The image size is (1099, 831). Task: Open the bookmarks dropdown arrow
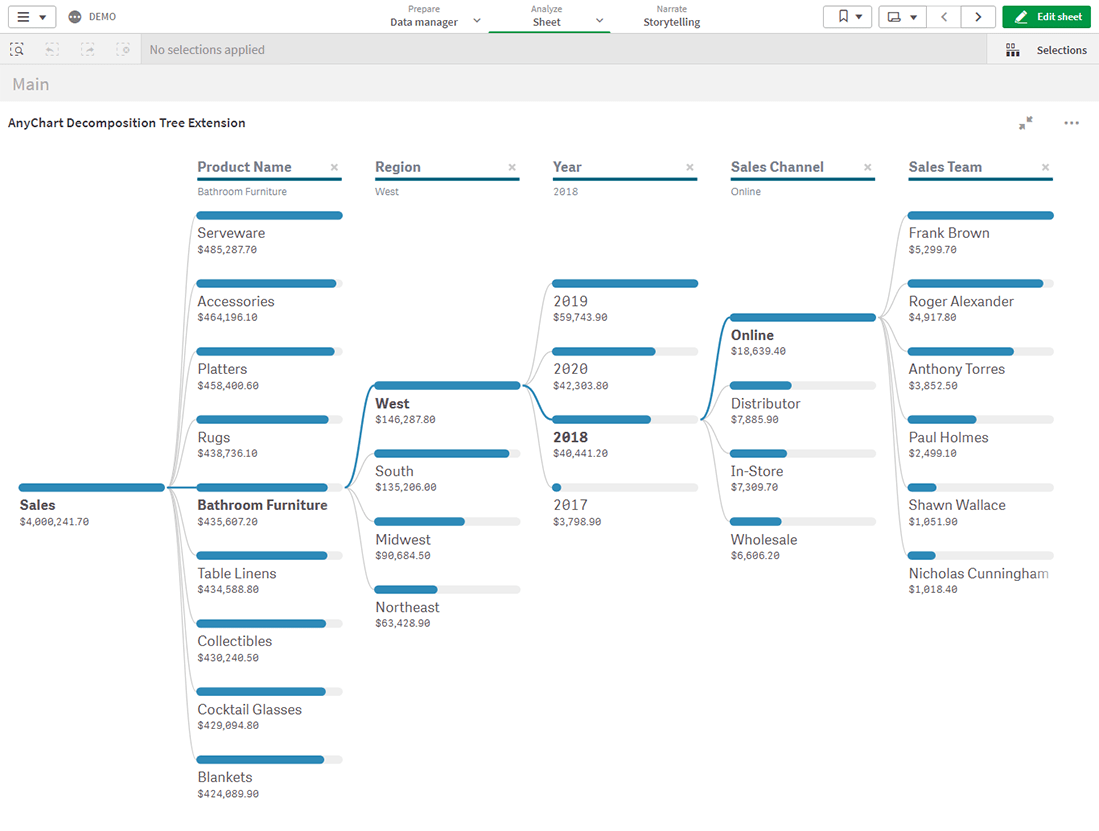point(857,16)
